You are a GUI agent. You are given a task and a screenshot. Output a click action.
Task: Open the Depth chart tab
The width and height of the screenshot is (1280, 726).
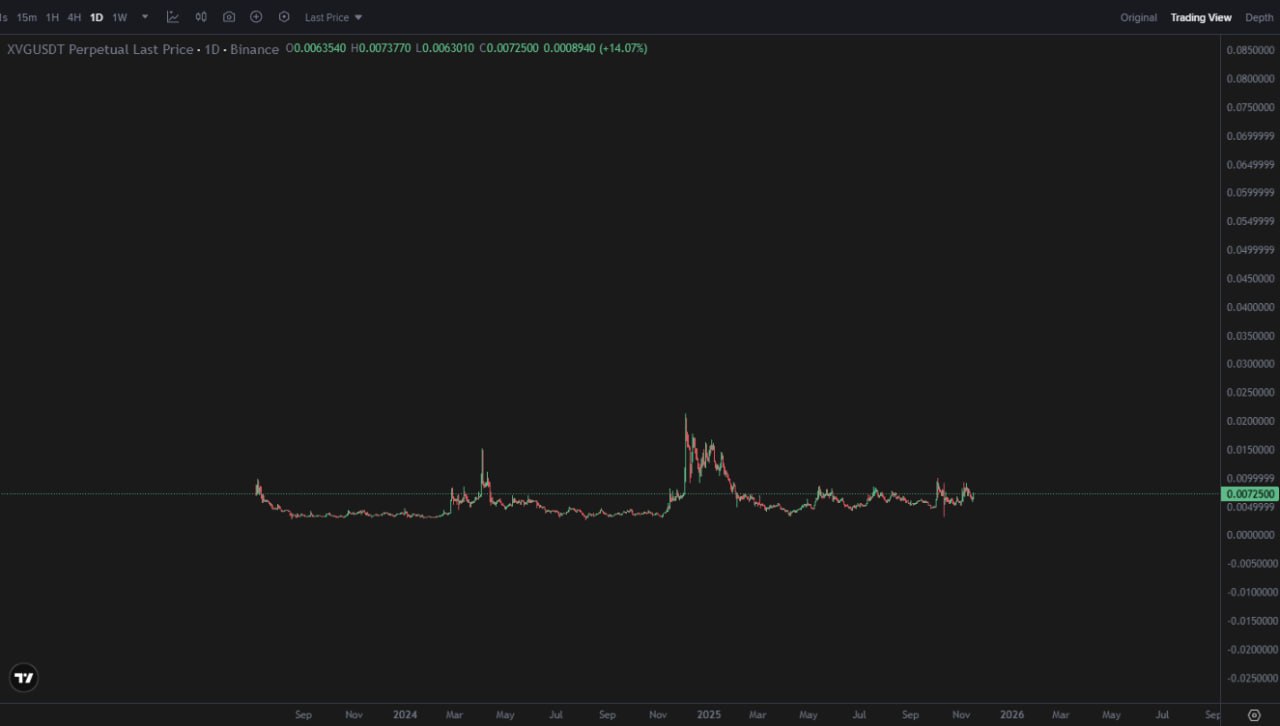(1259, 17)
